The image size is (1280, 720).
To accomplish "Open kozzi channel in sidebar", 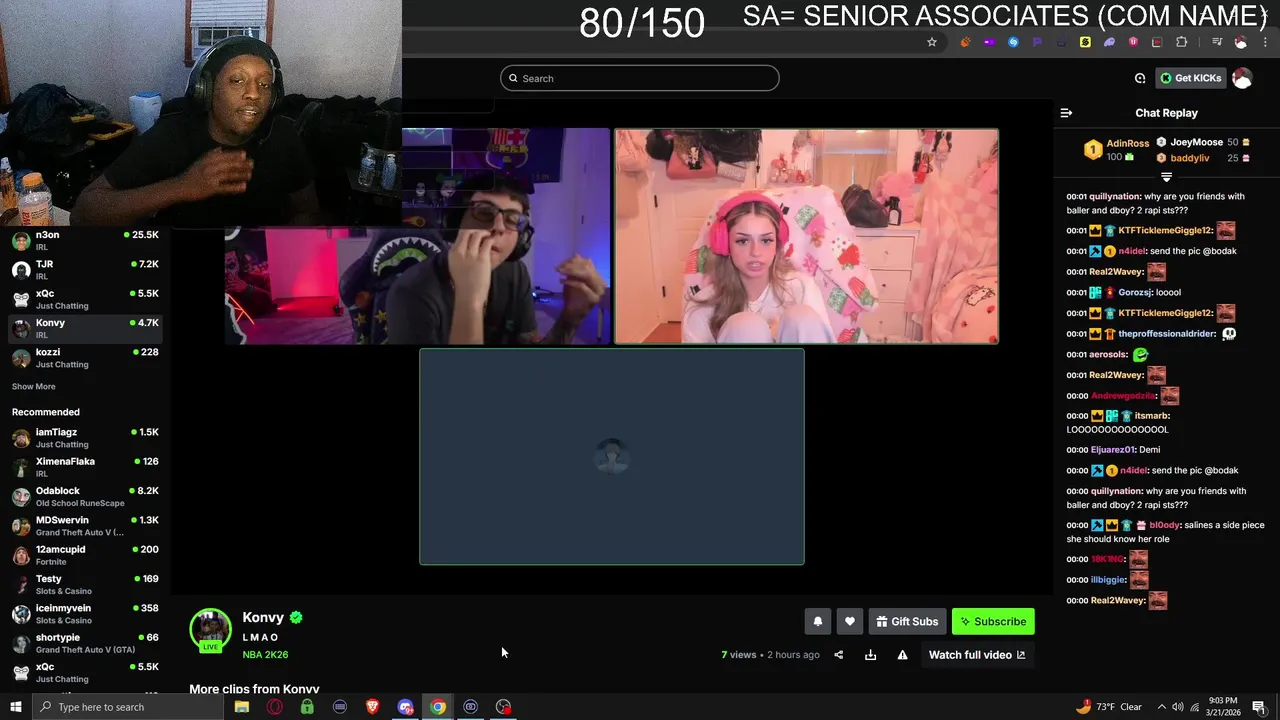I will pos(85,358).
